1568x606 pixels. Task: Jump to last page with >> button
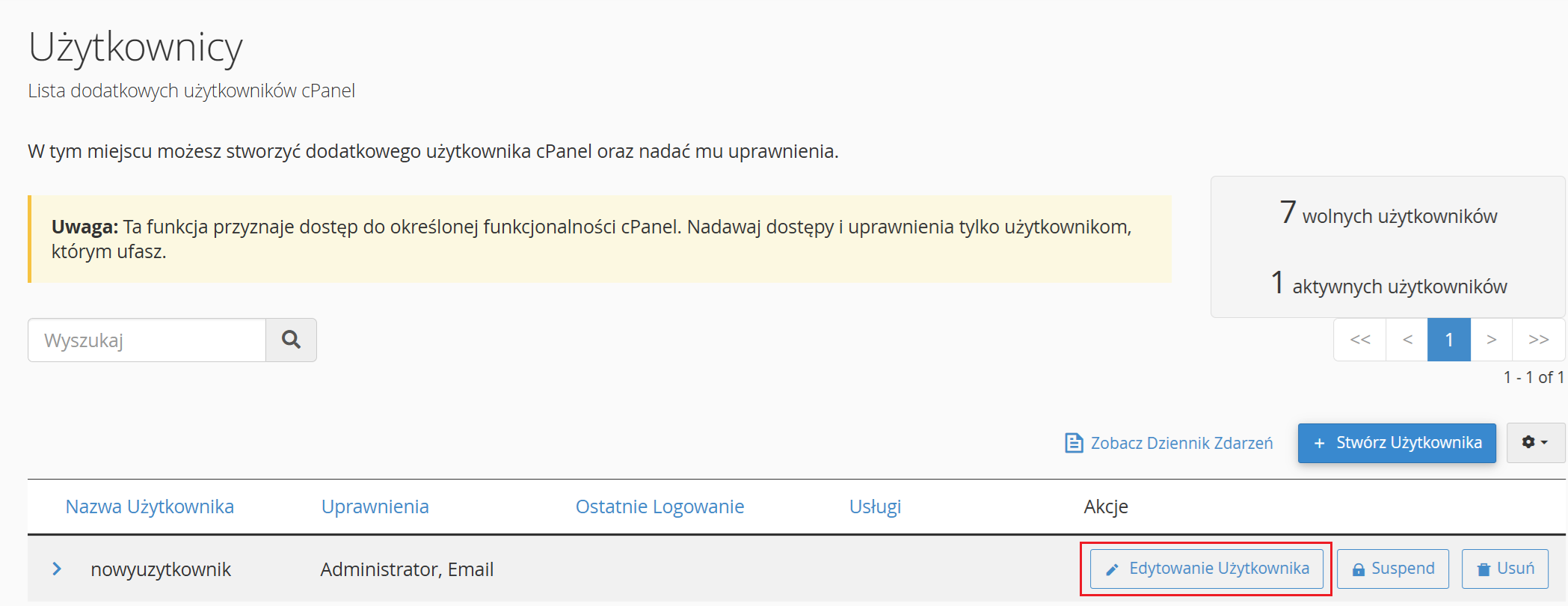point(1538,340)
